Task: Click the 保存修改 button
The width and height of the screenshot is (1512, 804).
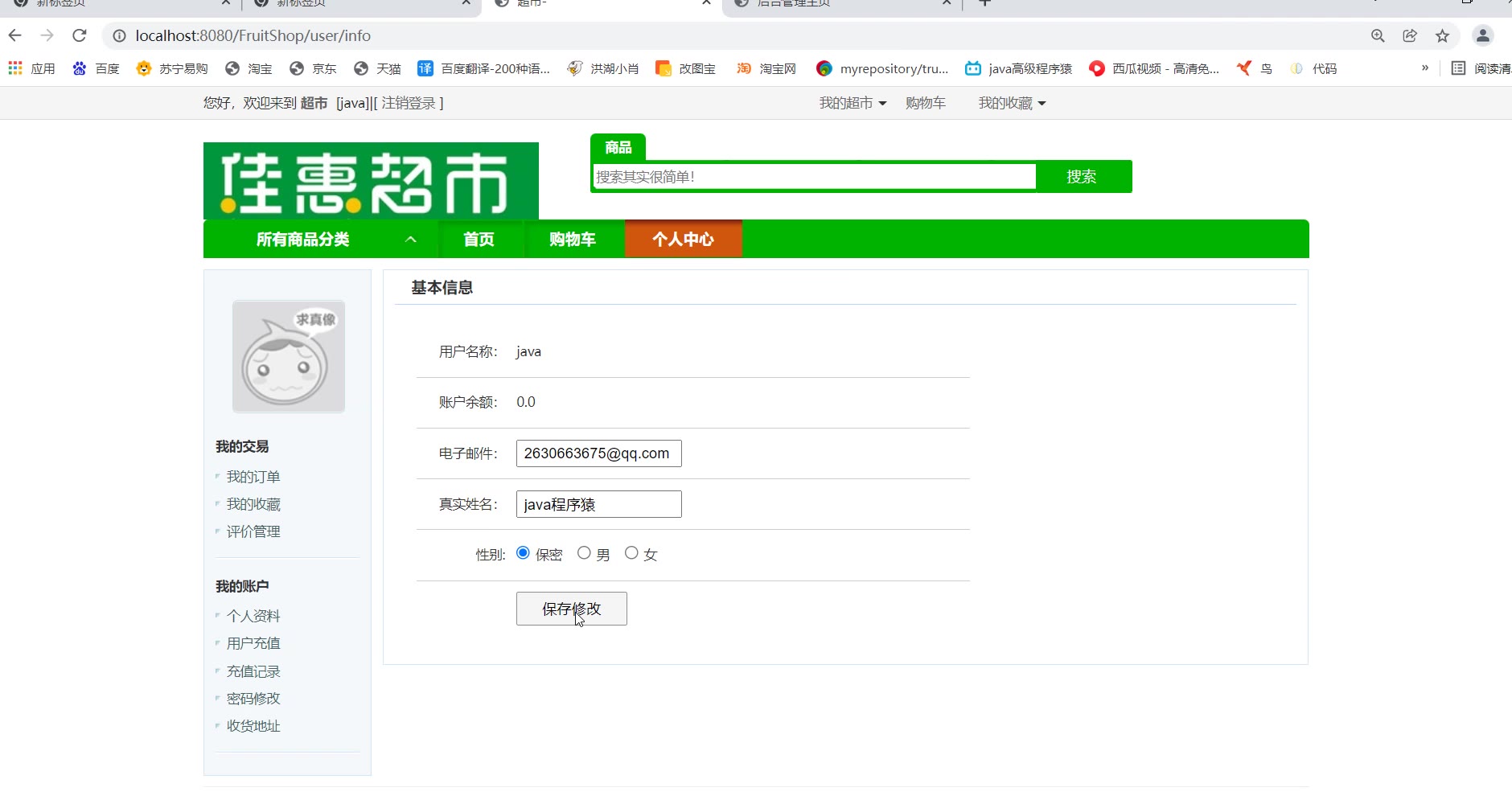Action: pos(571,609)
